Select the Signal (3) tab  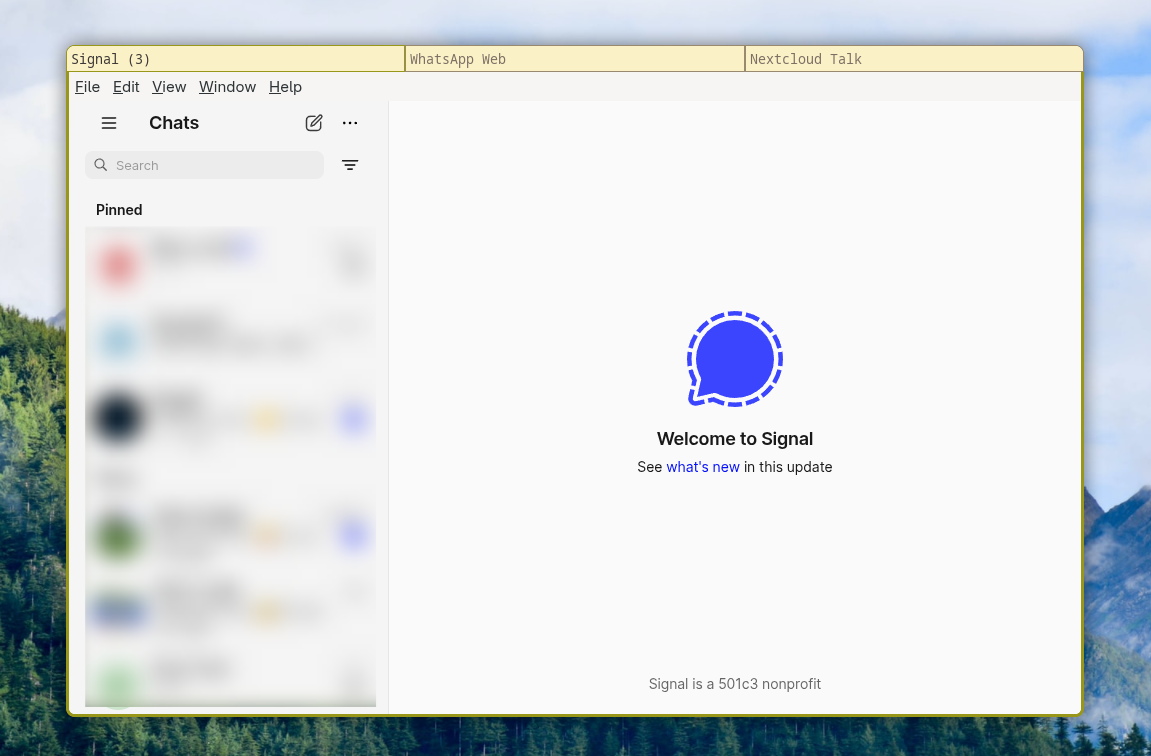point(236,59)
